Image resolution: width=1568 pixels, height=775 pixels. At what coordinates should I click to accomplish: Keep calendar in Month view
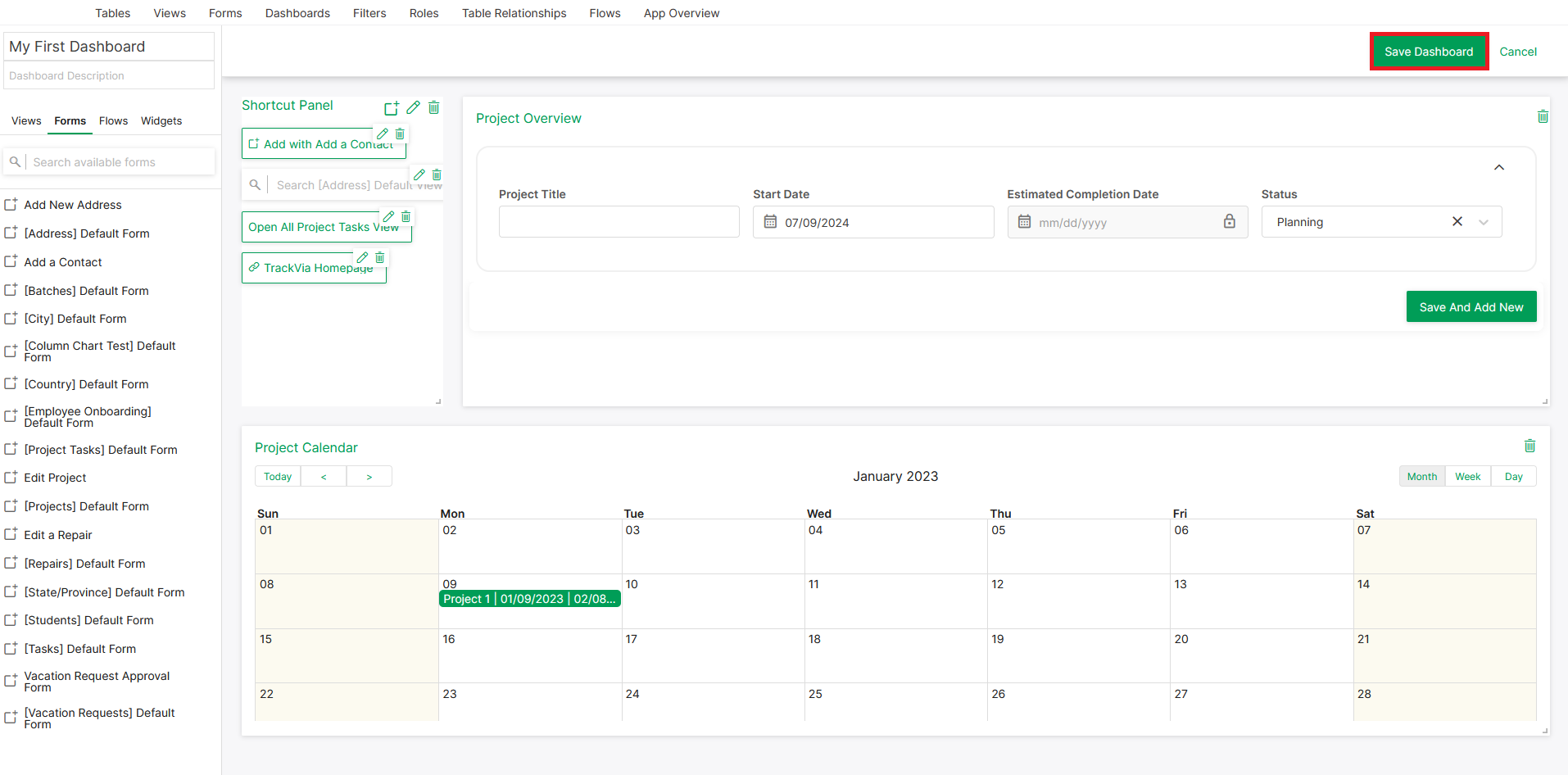[1421, 476]
